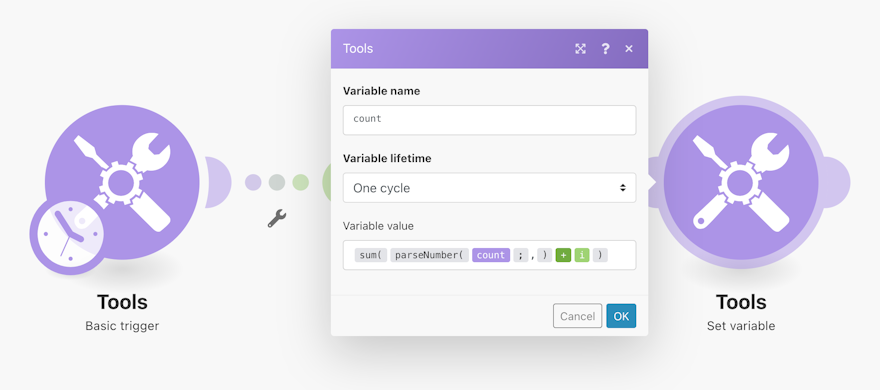Click the right connector of Set variable module
Image resolution: width=880 pixels, height=390 pixels.
pyautogui.click(x=835, y=182)
